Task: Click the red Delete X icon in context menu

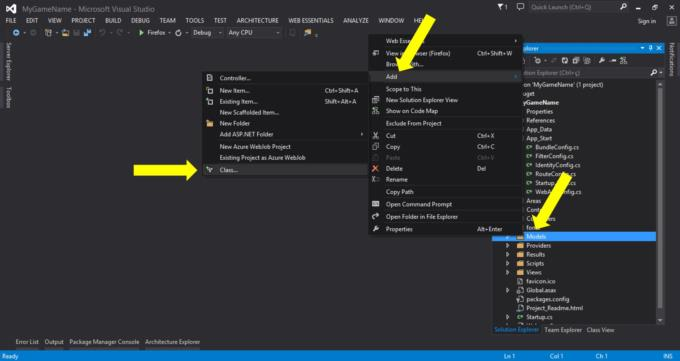Action: tap(376, 168)
